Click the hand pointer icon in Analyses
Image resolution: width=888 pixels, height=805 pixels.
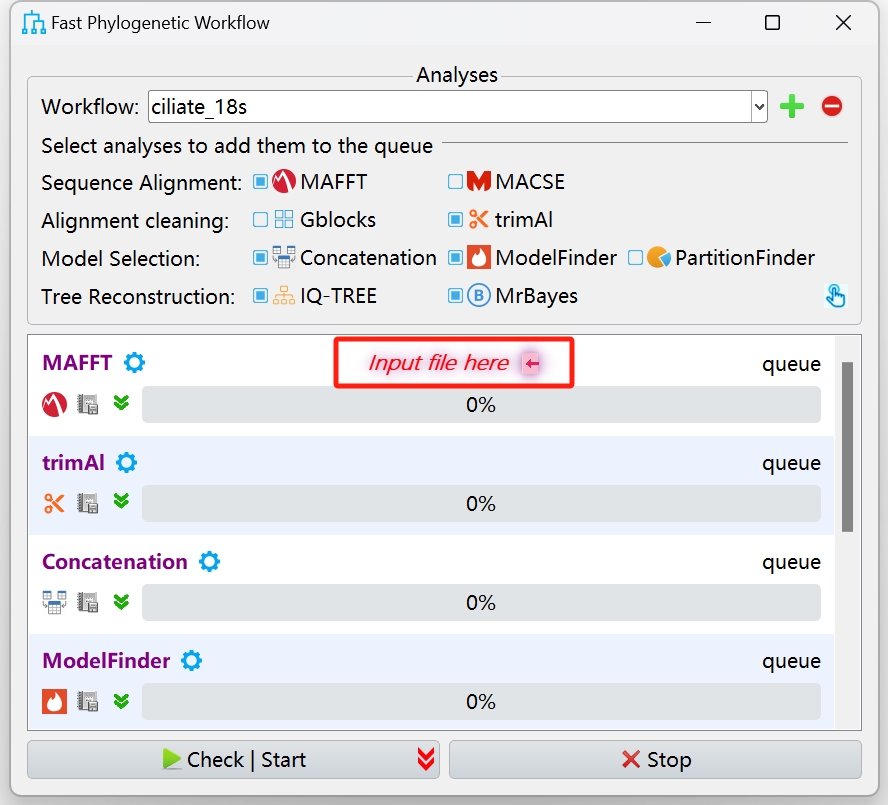835,295
